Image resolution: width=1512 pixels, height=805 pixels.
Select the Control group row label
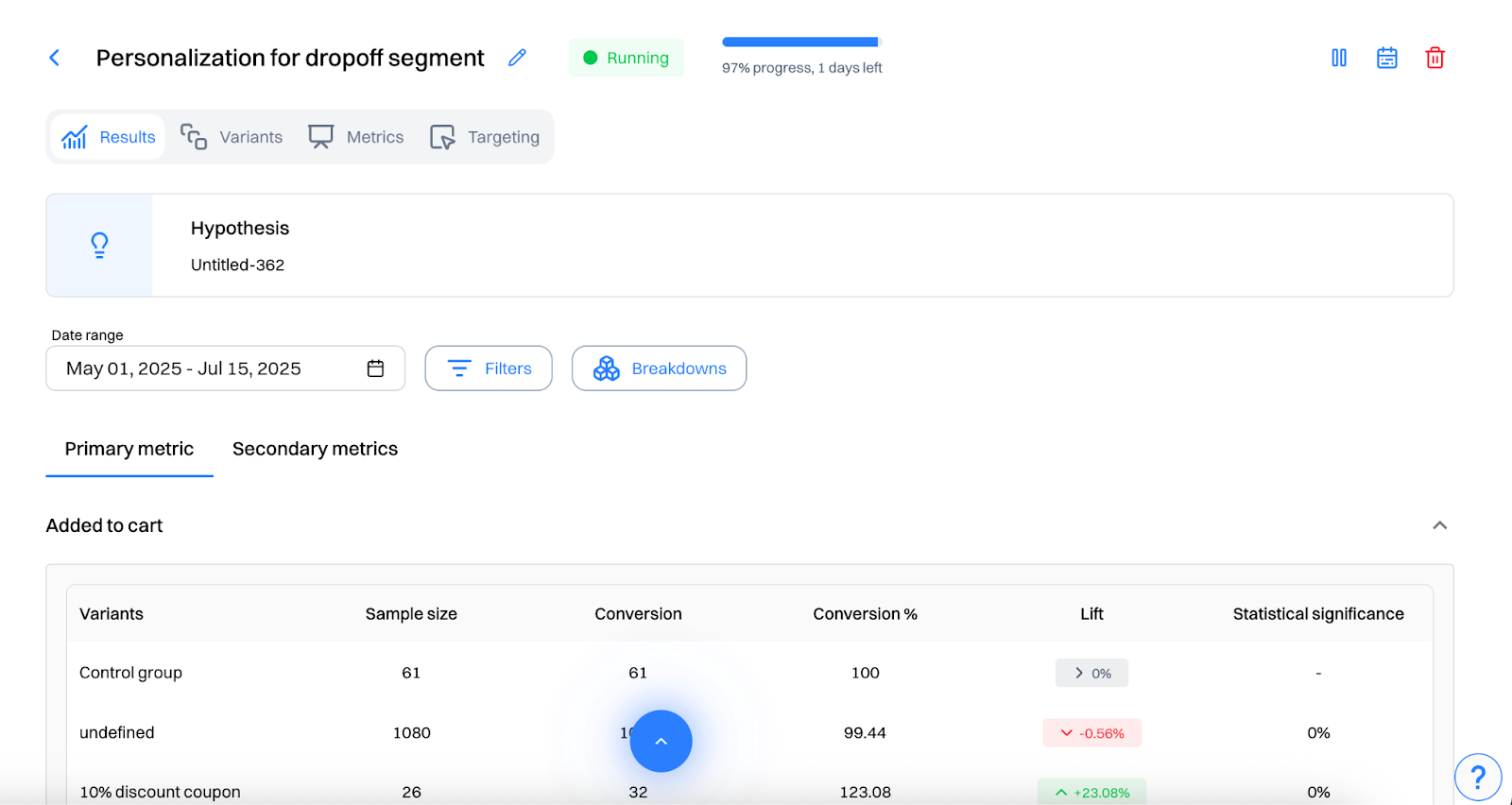pyautogui.click(x=130, y=673)
